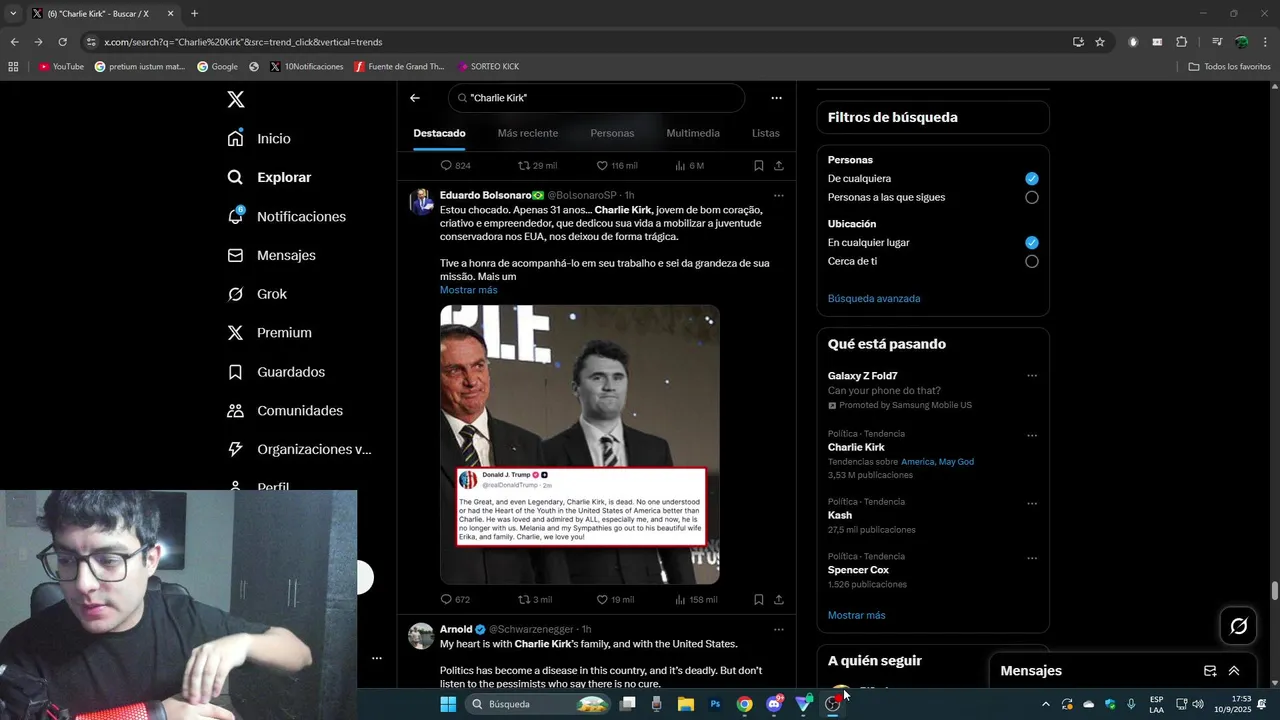
Task: Open Inicio home page
Action: tap(259, 138)
